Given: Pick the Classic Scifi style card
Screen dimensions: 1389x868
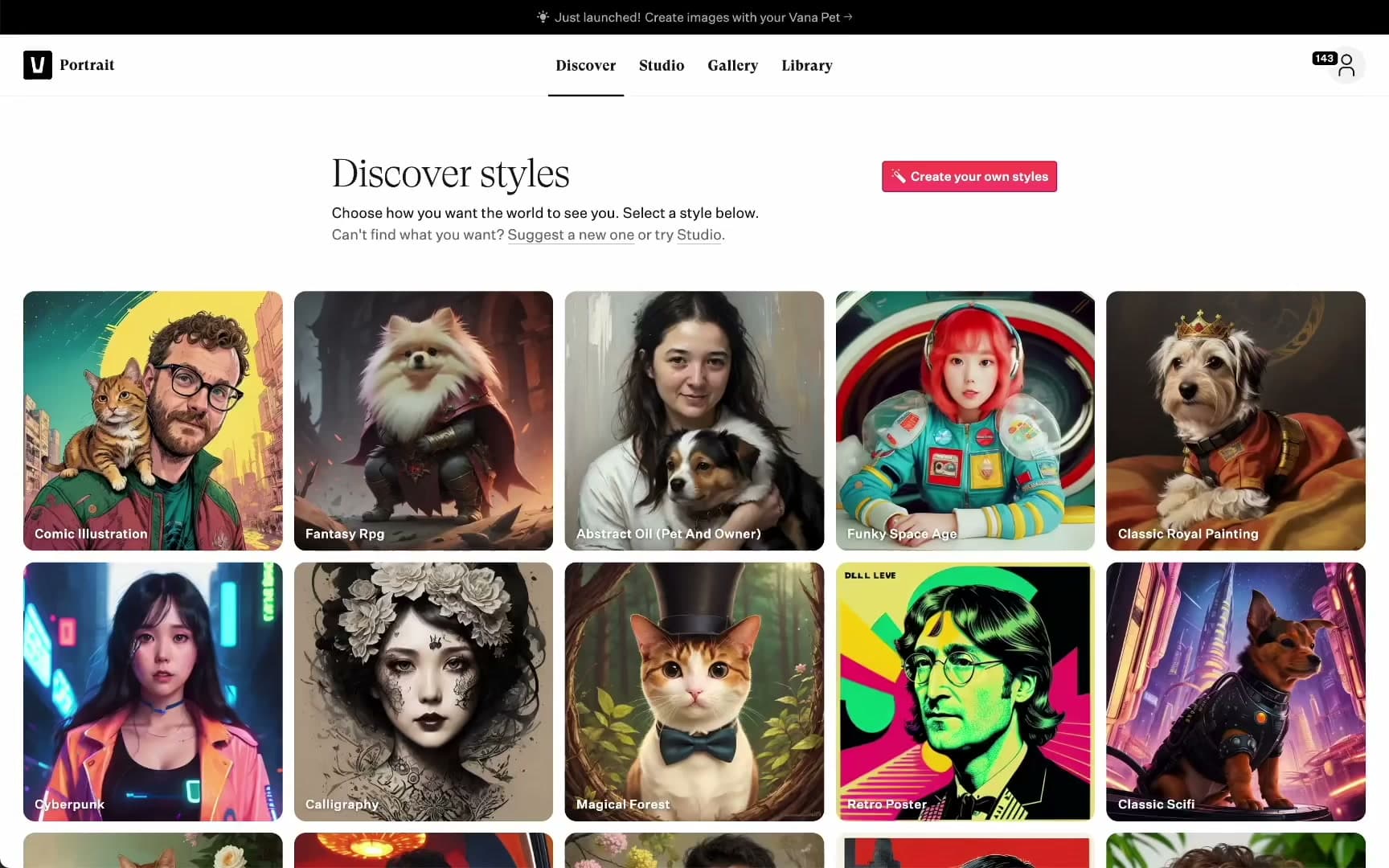Looking at the screenshot, I should (1236, 691).
